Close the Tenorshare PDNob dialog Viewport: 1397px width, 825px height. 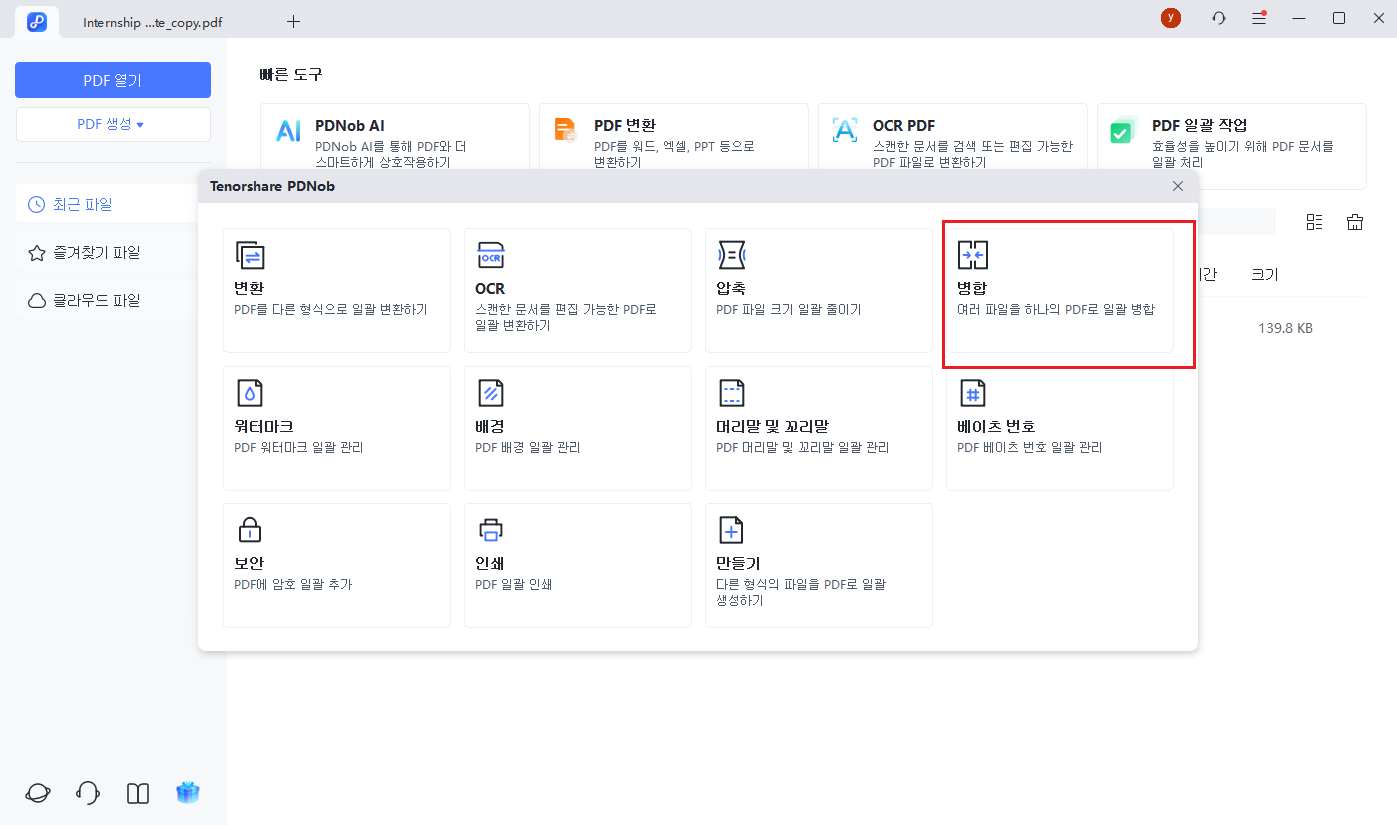click(1178, 186)
